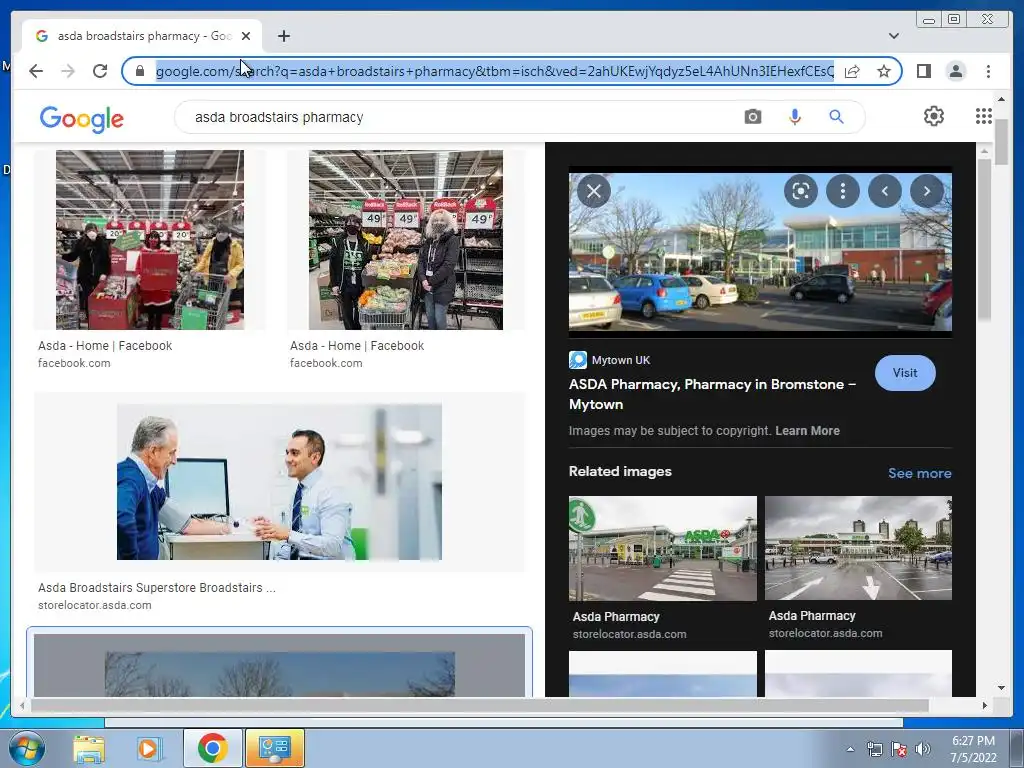Open the Google apps grid
Image resolution: width=1024 pixels, height=768 pixels.
click(984, 116)
